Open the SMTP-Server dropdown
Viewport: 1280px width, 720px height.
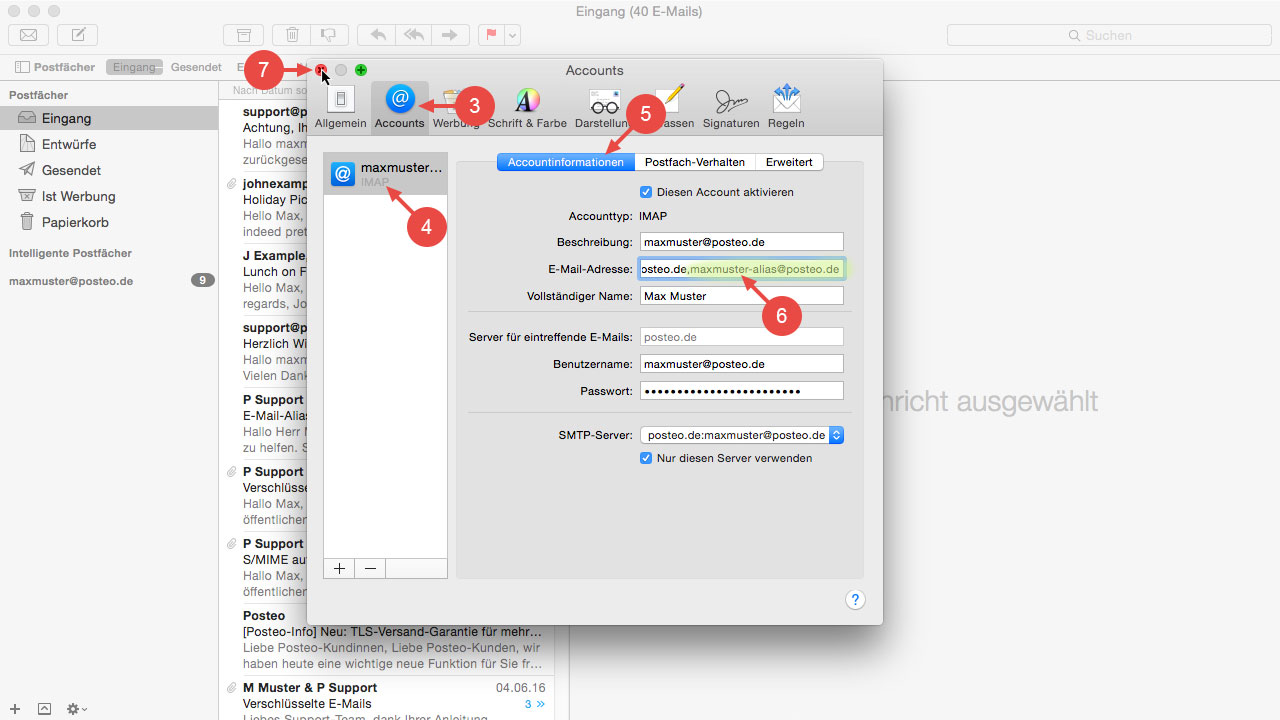click(x=741, y=435)
